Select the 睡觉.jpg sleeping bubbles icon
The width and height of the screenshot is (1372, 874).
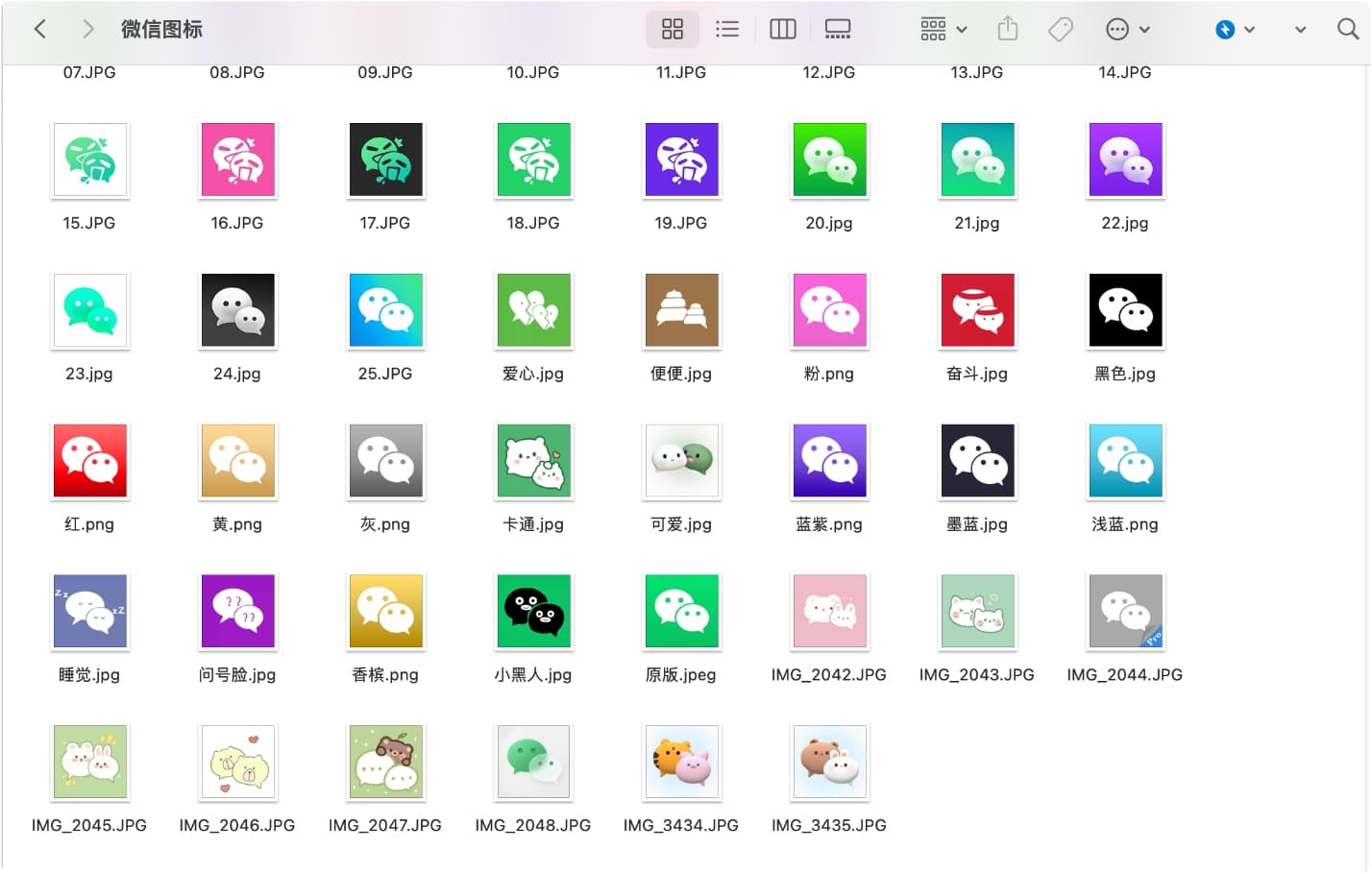(x=89, y=612)
